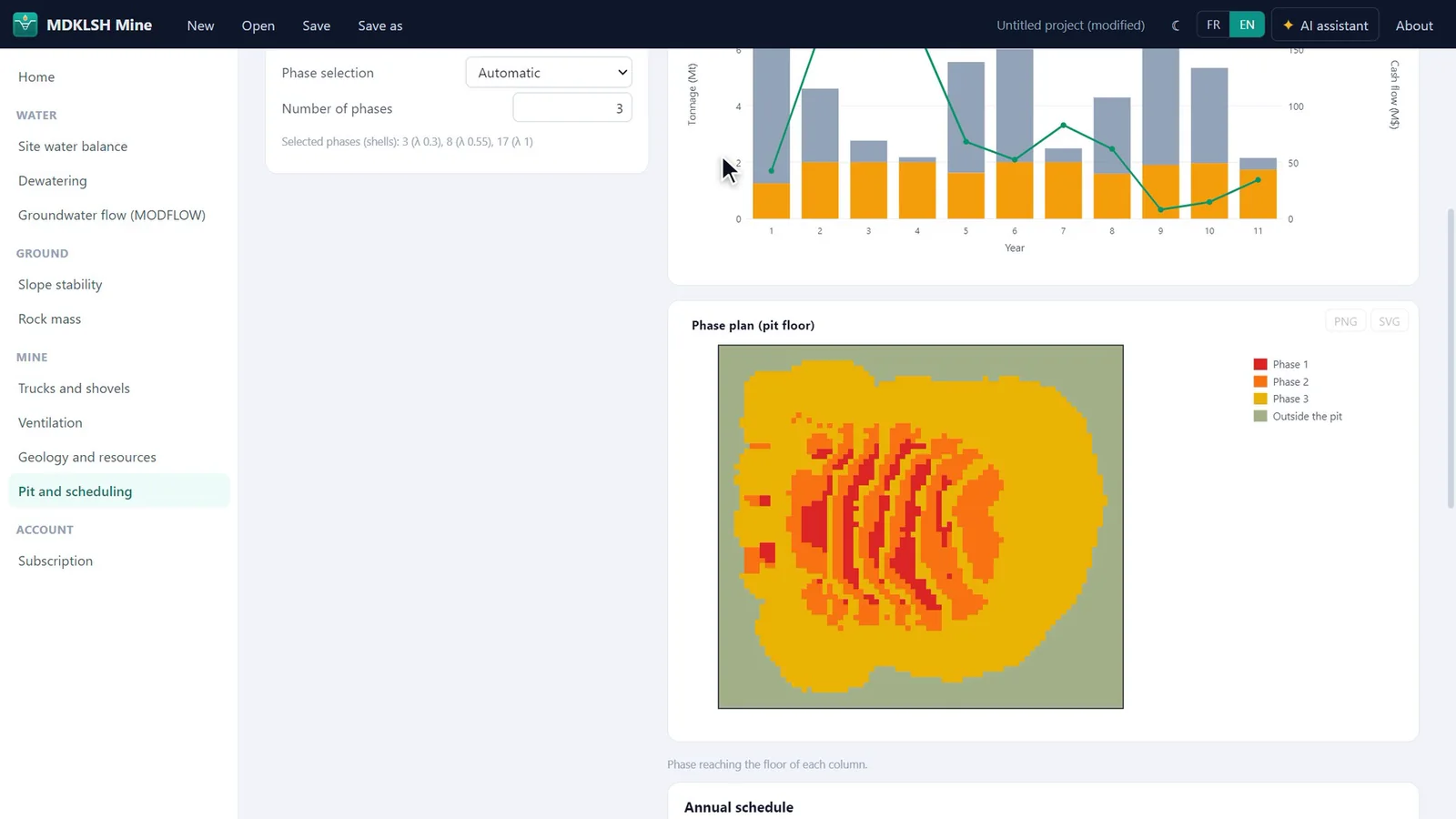
Task: Export phase plan as PNG
Action: [x=1345, y=321]
